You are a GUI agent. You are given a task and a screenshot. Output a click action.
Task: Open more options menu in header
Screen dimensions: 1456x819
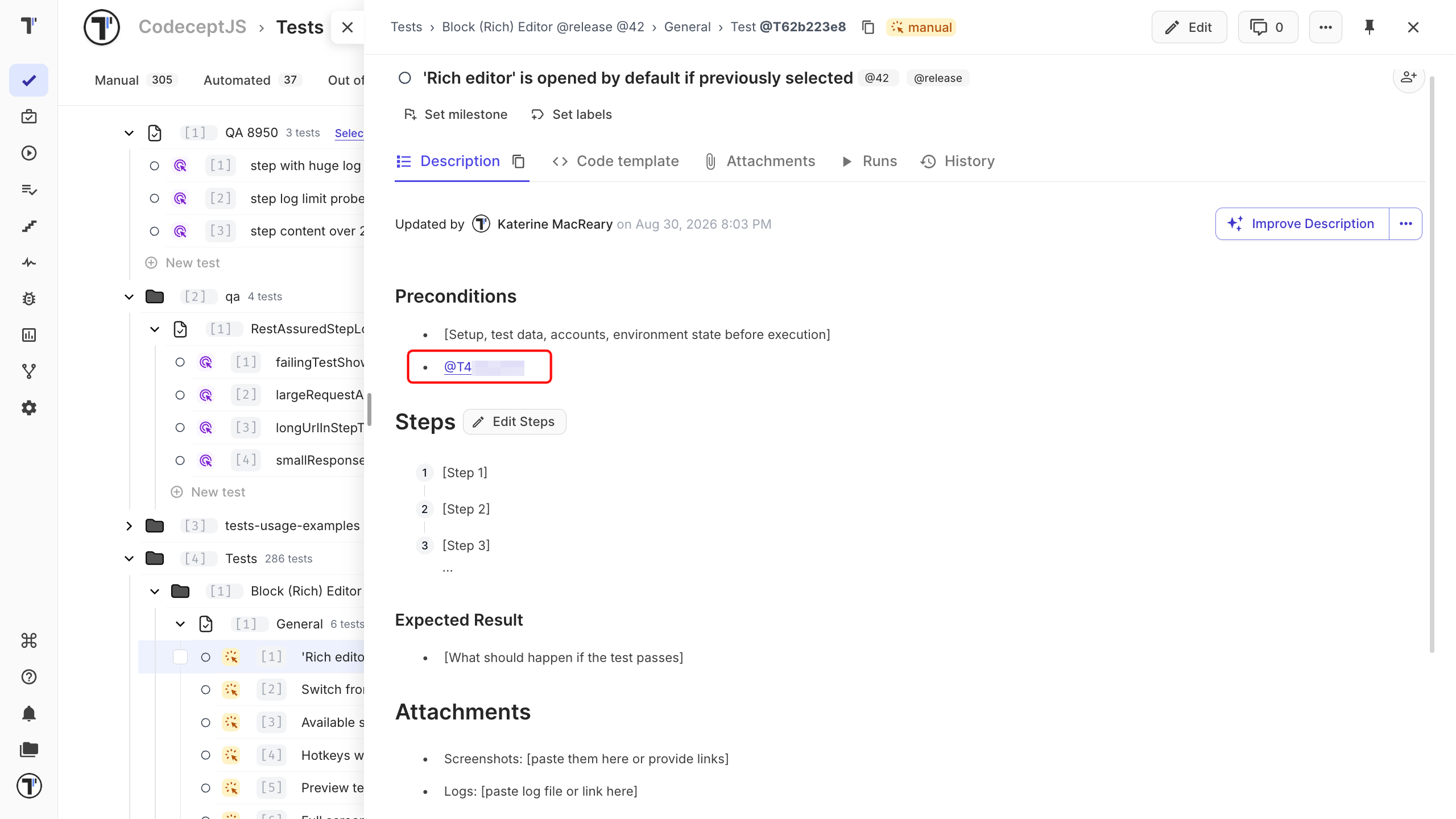(x=1326, y=27)
